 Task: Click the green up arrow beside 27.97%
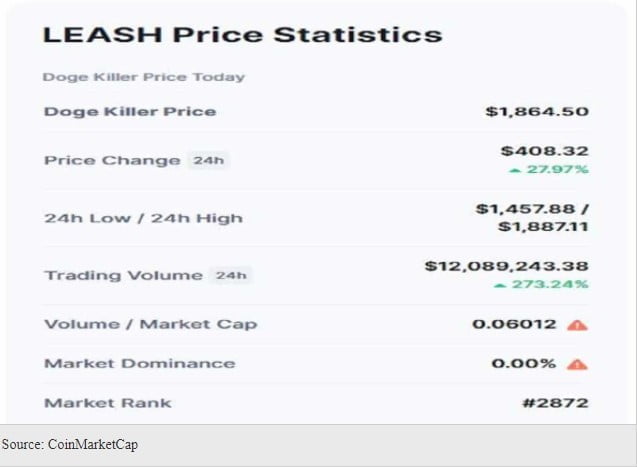click(x=514, y=170)
